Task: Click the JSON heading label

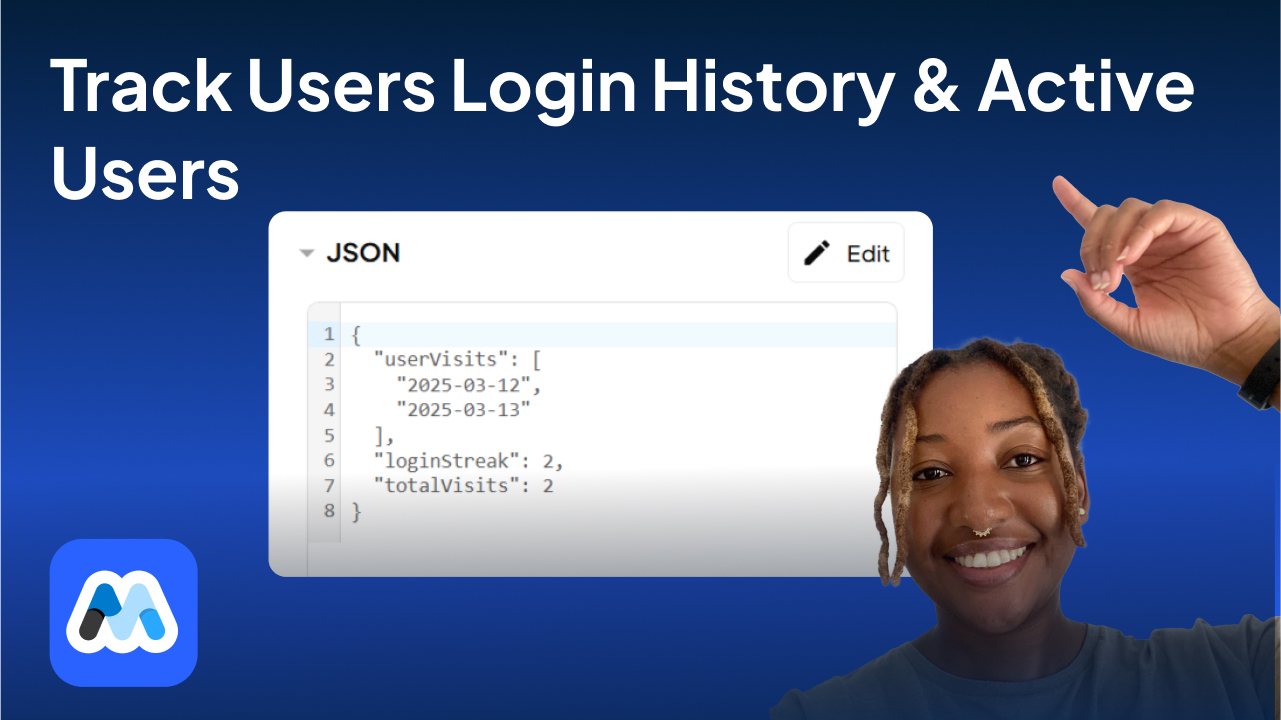Action: point(363,253)
